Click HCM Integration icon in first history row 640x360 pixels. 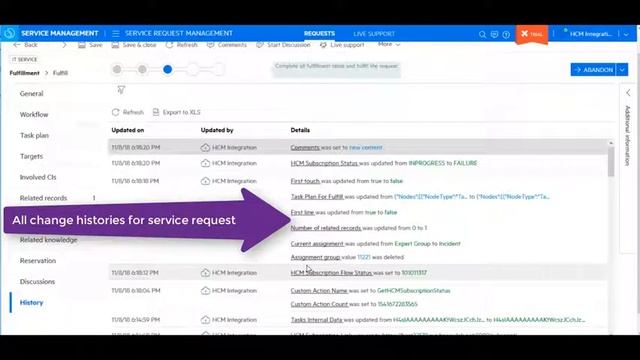[205, 147]
